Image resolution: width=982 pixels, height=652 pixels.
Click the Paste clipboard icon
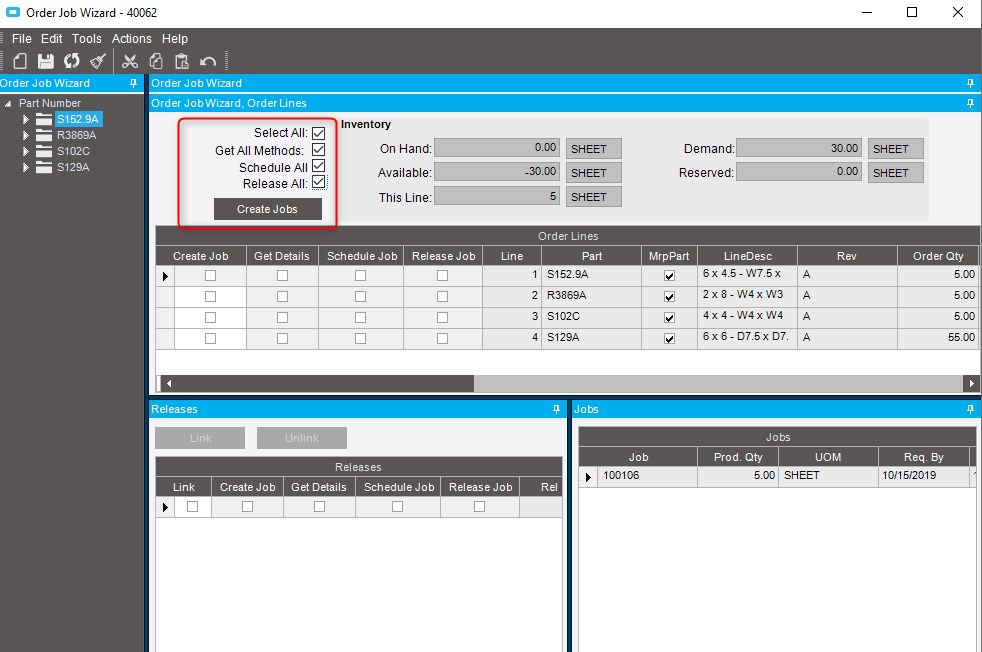[x=182, y=61]
